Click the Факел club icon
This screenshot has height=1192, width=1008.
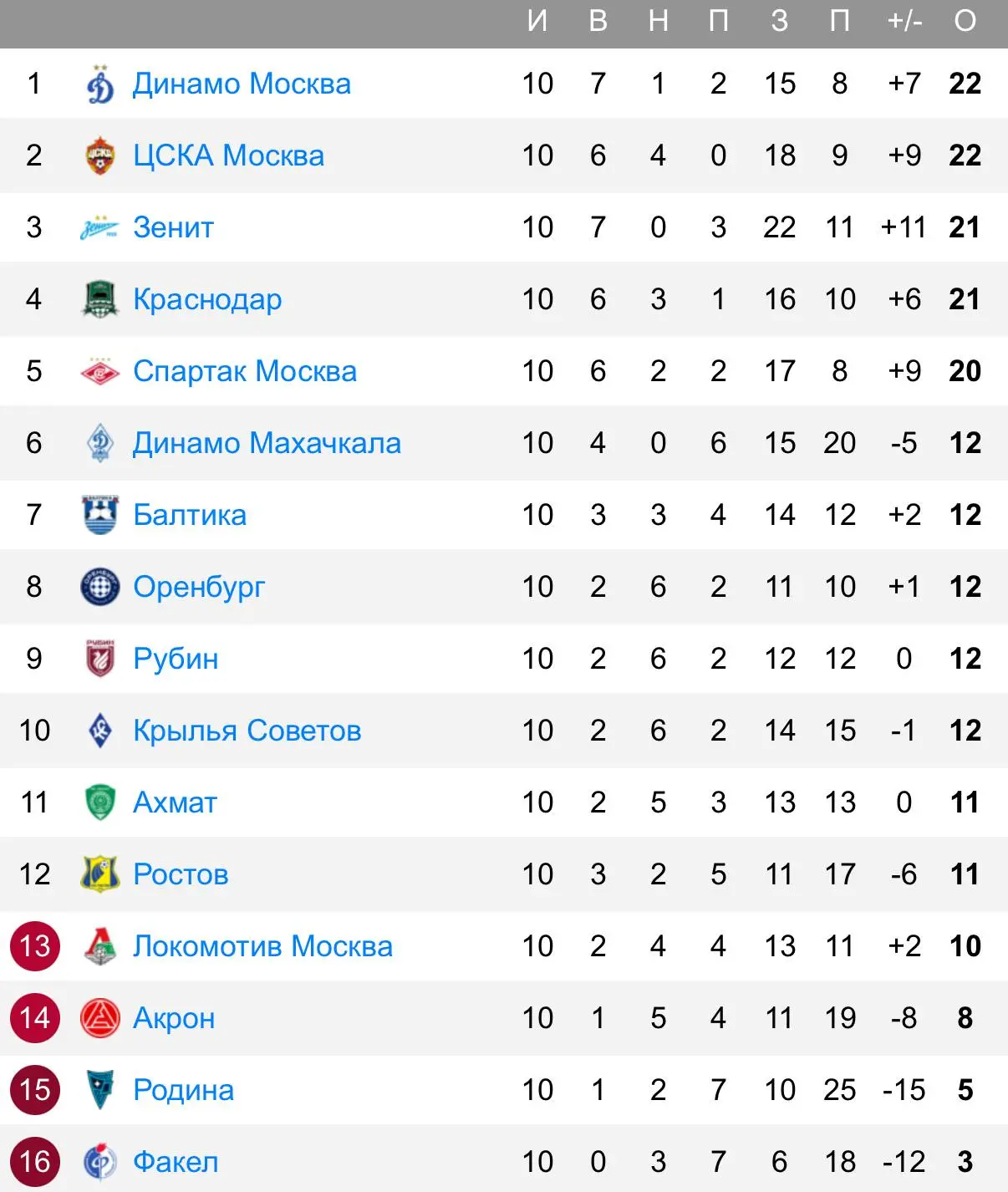100,1162
